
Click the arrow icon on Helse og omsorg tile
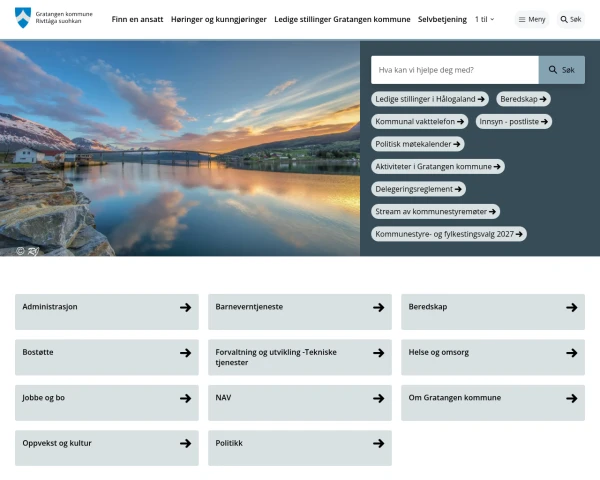(x=571, y=353)
